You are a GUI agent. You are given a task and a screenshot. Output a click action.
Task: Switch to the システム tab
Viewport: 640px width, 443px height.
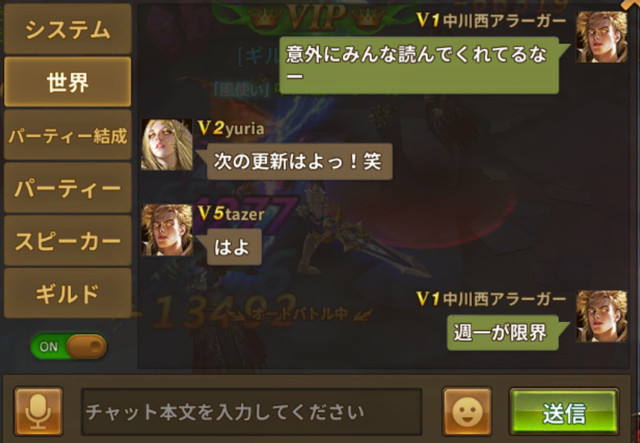[68, 29]
